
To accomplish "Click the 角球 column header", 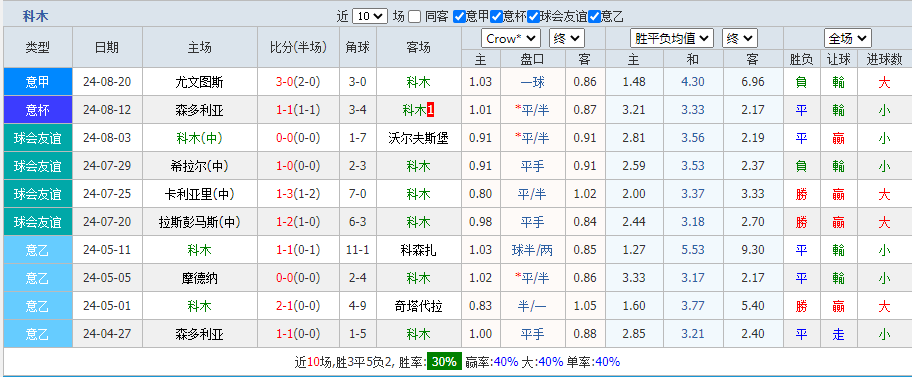I will [358, 48].
